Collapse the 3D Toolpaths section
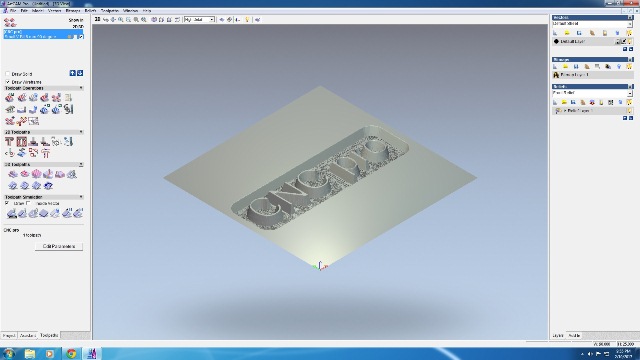640x360 pixels. pyautogui.click(x=81, y=164)
